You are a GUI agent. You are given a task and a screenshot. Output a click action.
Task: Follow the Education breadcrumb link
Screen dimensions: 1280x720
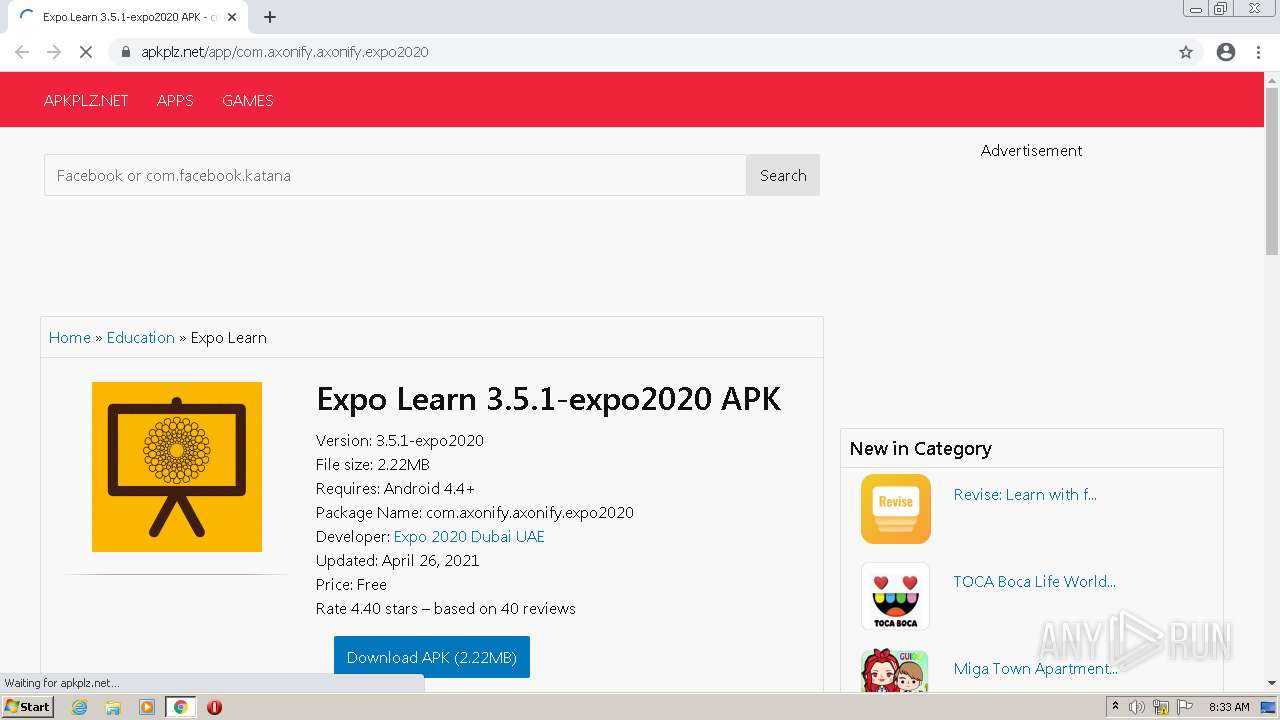point(141,337)
